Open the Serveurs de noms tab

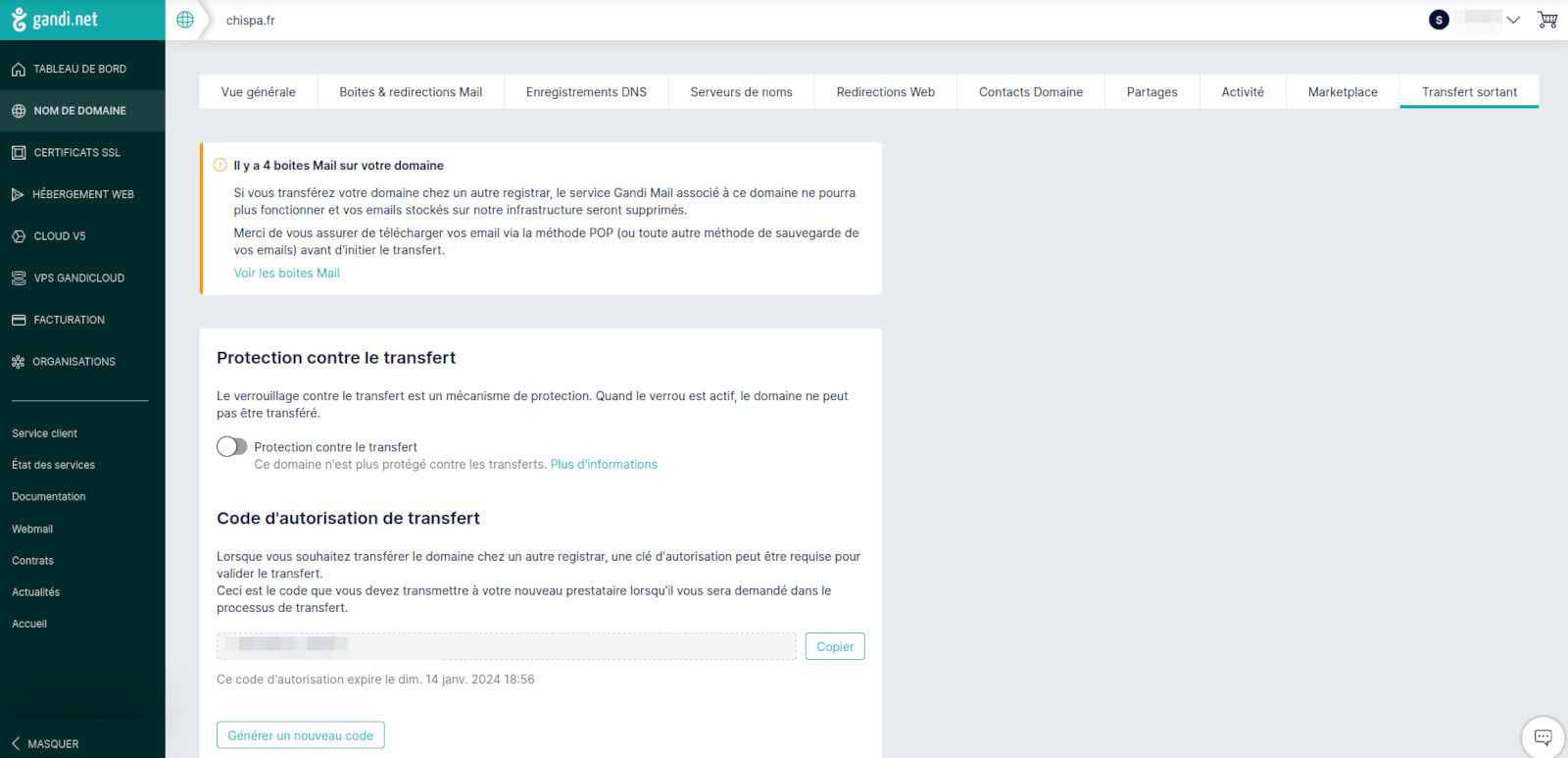coord(741,92)
